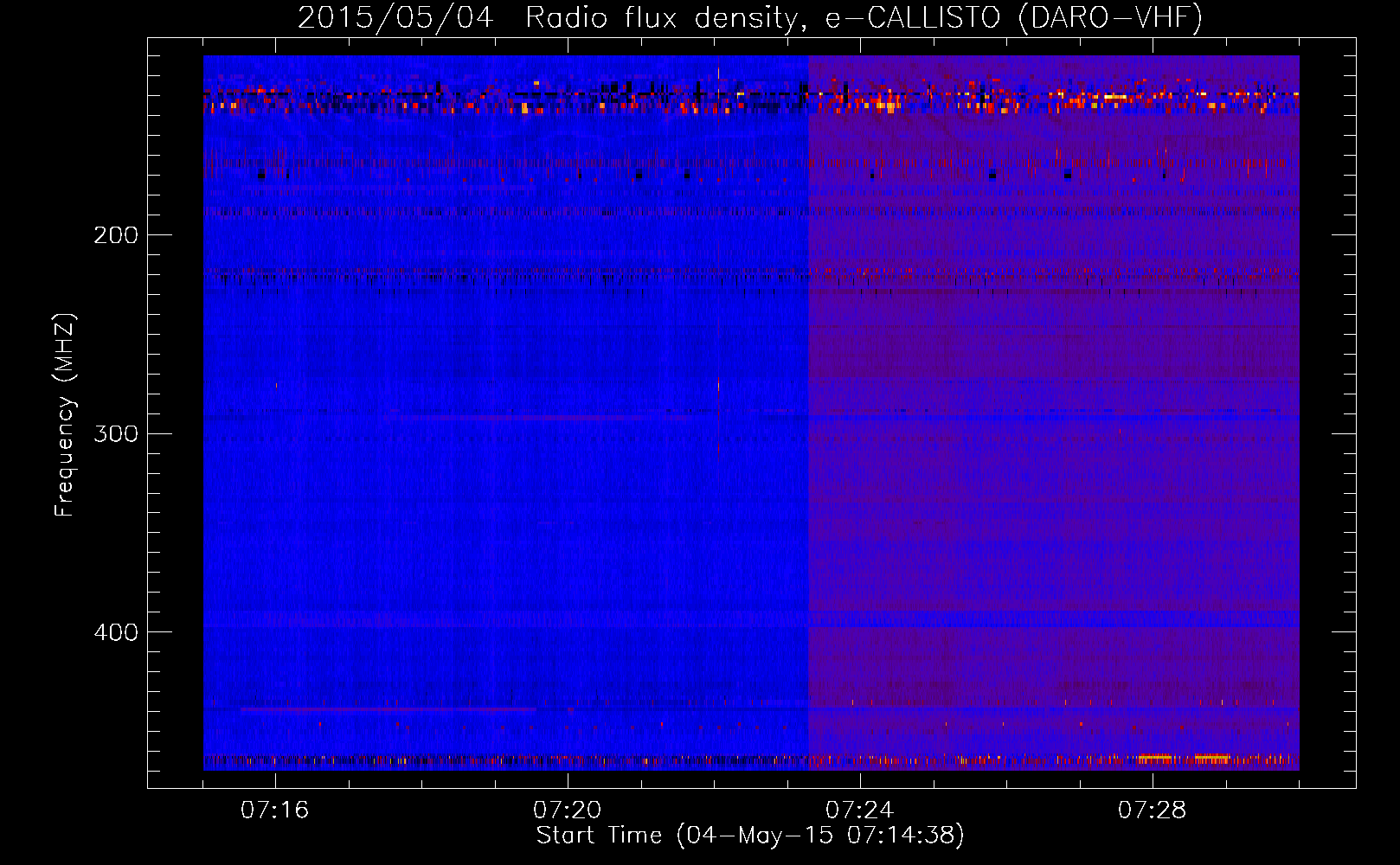This screenshot has width=1400, height=865.
Task: Click the 07:20 time tick label
Action: click(x=567, y=811)
